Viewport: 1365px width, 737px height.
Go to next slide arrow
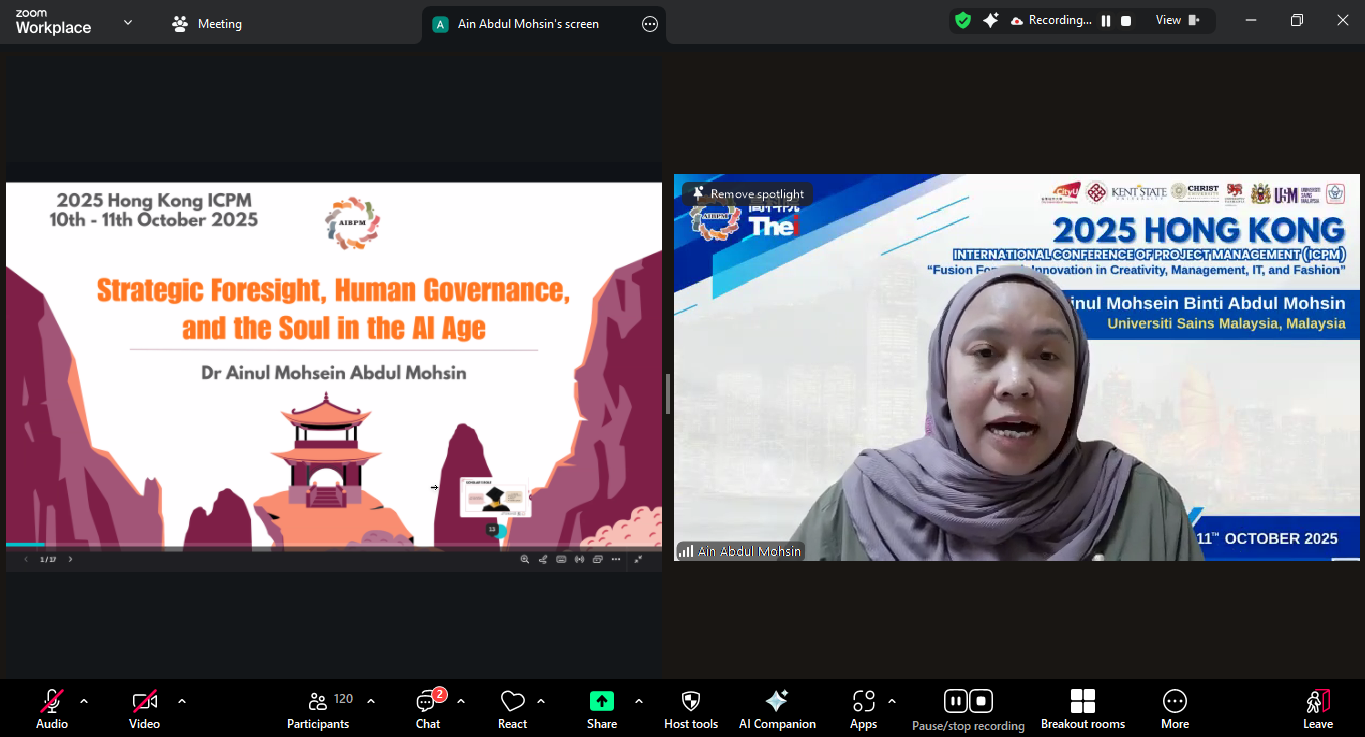click(x=70, y=560)
